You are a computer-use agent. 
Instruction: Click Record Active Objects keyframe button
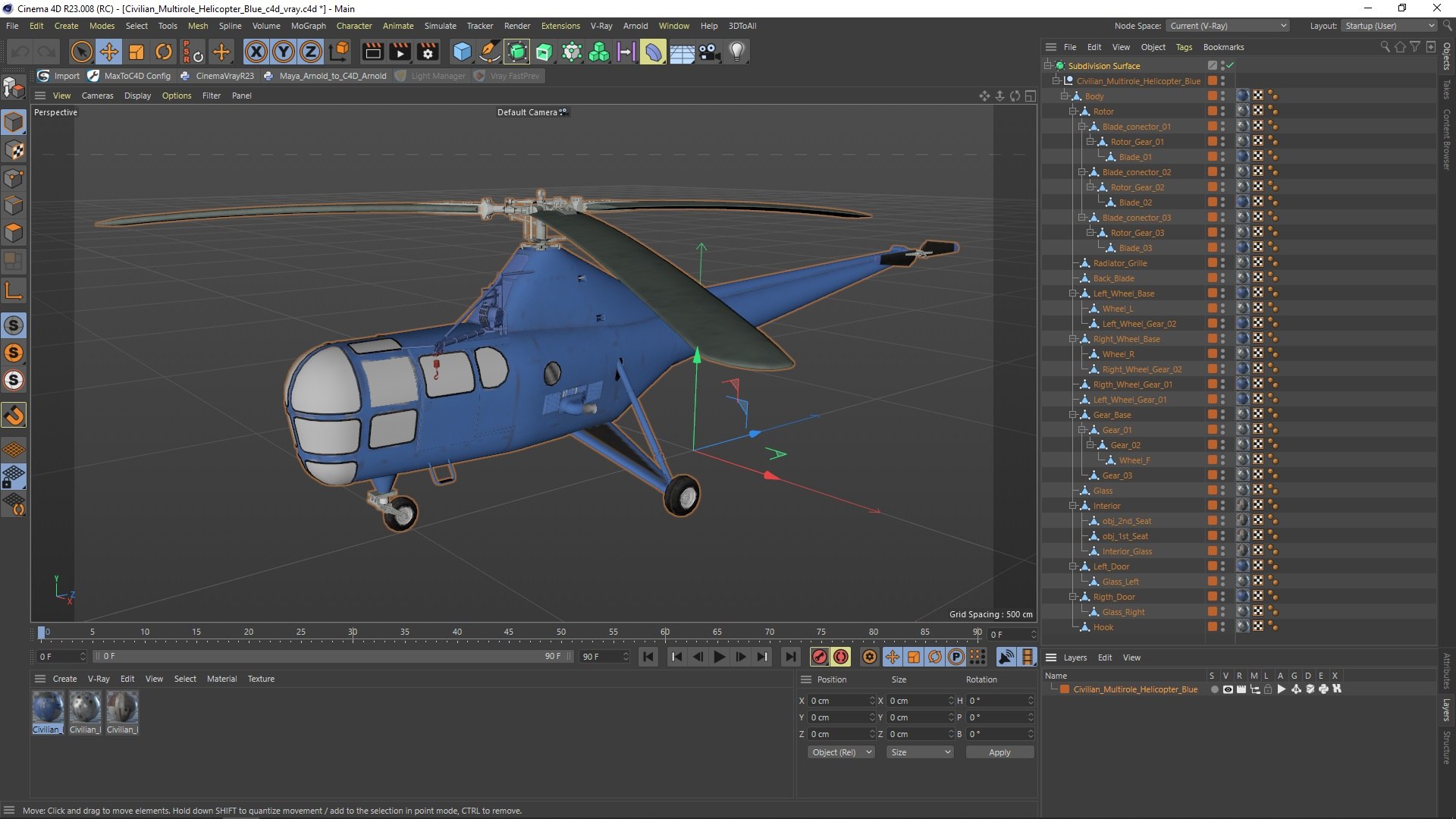[x=819, y=657]
